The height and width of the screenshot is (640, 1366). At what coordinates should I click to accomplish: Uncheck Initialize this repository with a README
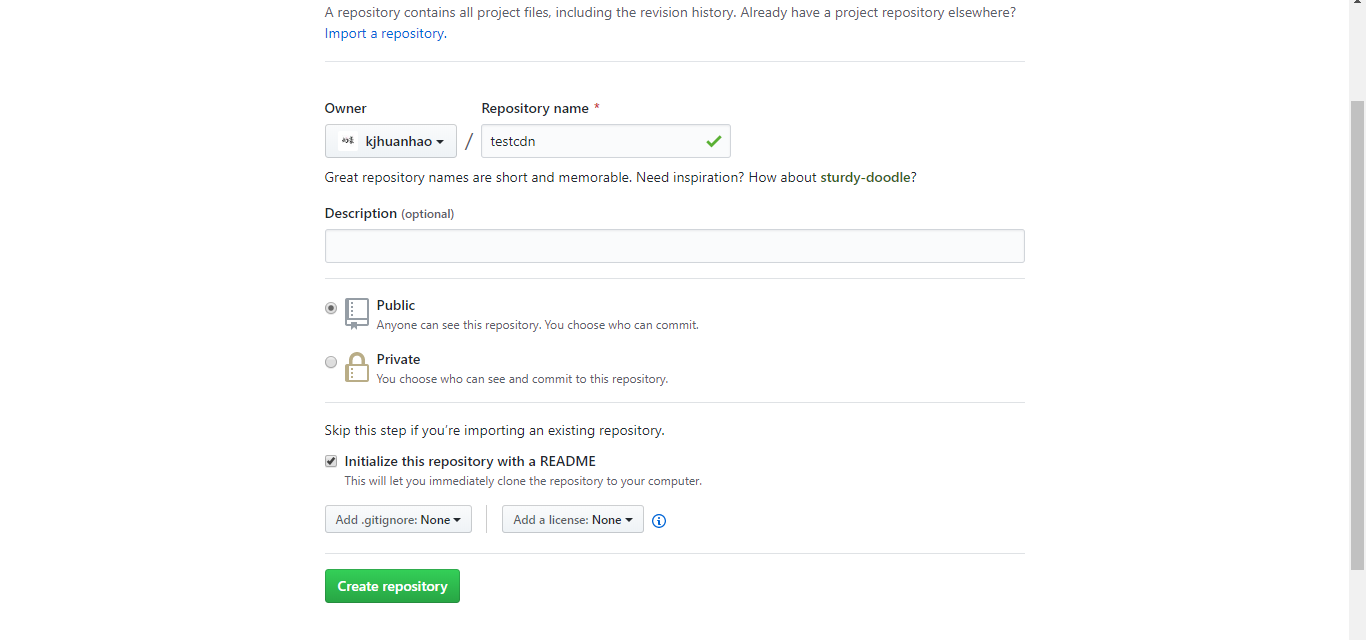(331, 462)
